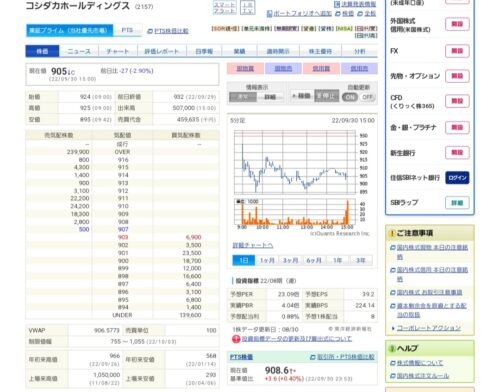Click the 全板 popup icon link
Screen dimensions: 500x392
coord(360,14)
